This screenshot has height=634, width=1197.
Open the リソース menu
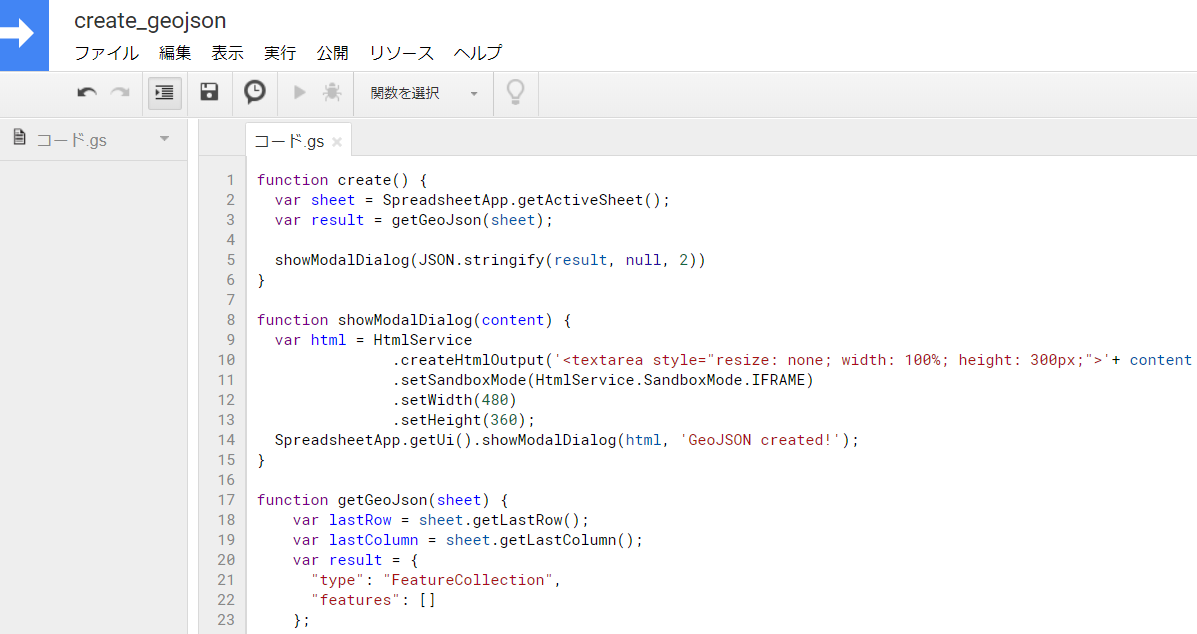401,53
